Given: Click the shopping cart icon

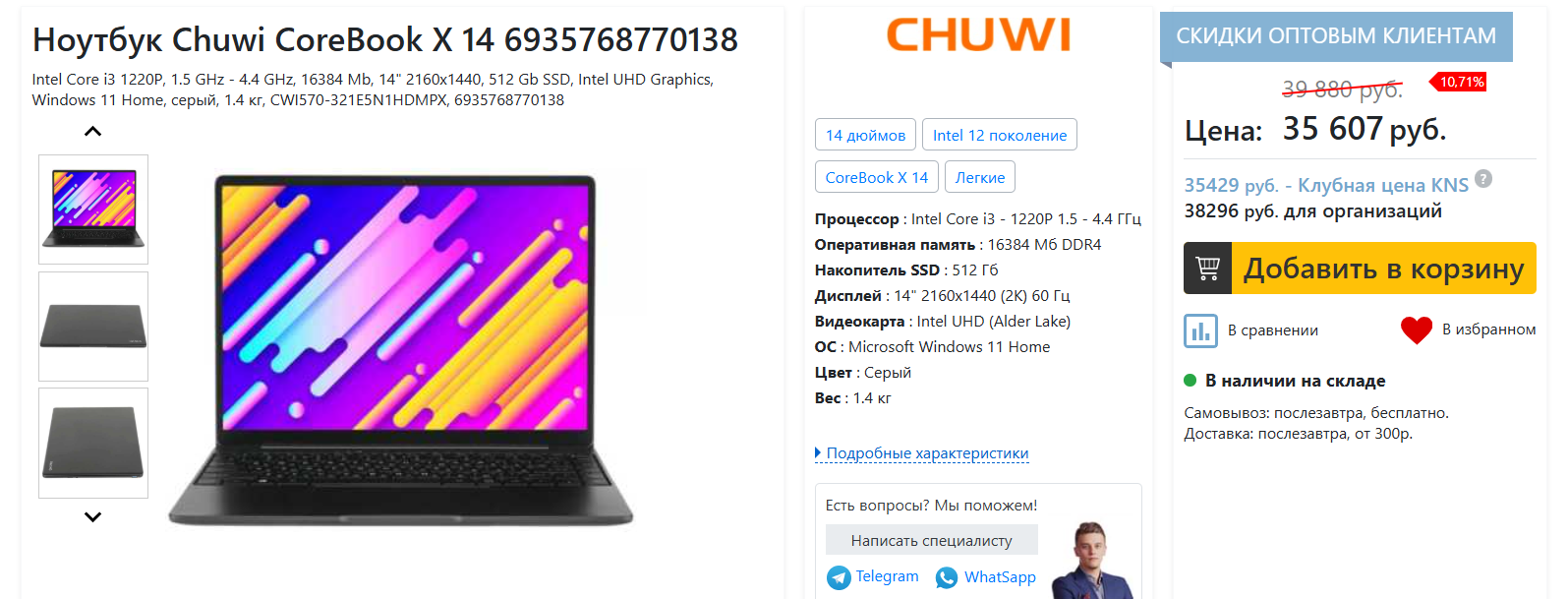Looking at the screenshot, I should 1207,268.
